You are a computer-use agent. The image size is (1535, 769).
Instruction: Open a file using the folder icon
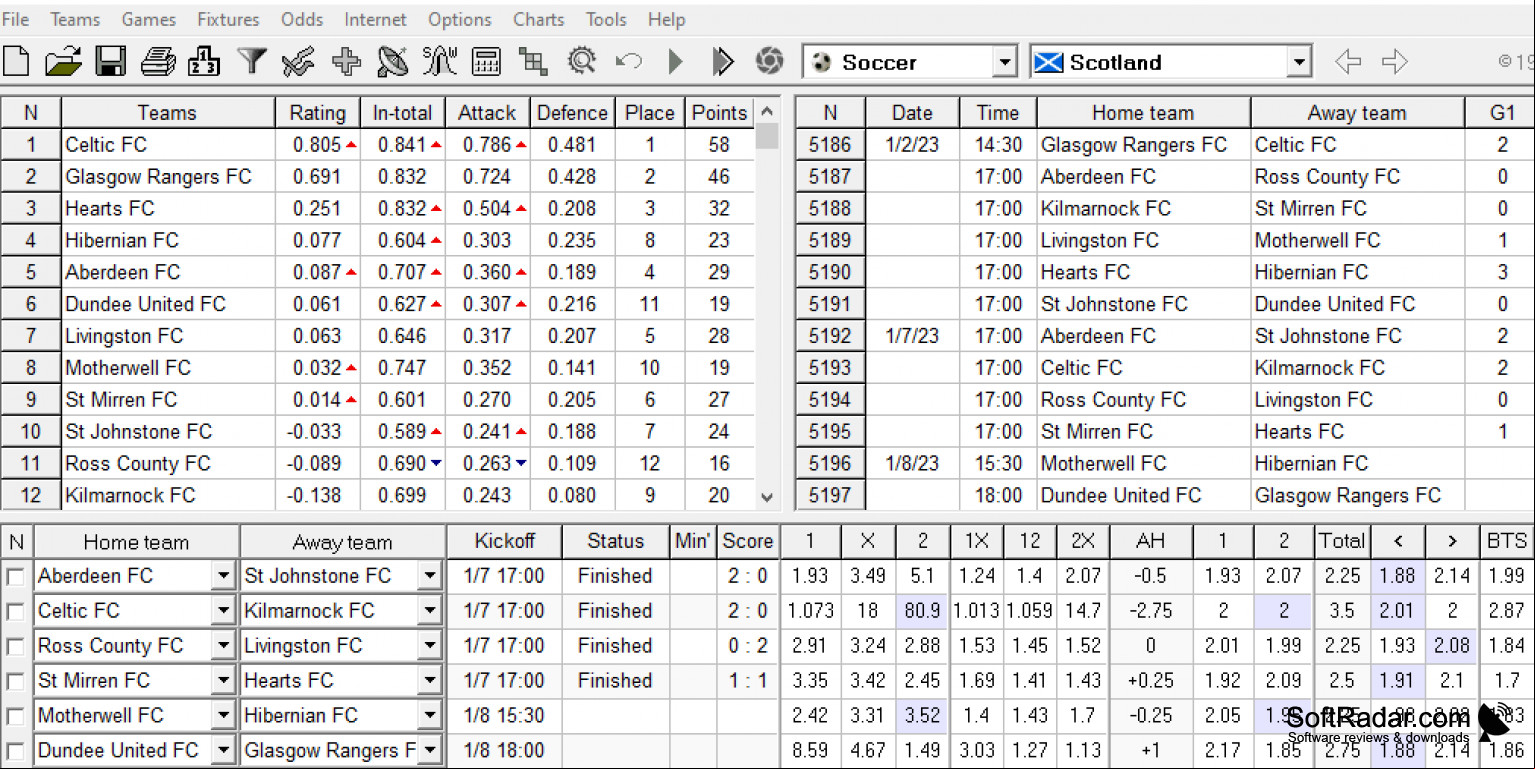[x=63, y=62]
